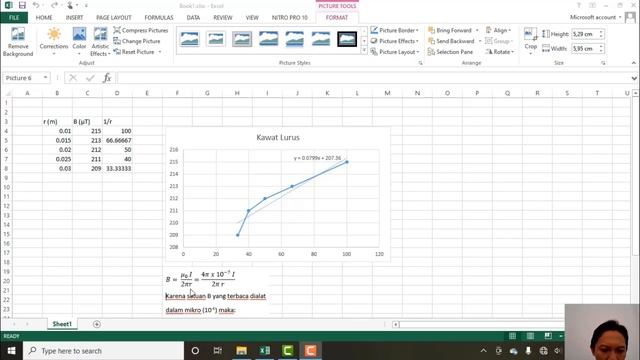Viewport: 640px width, 360px height.
Task: Switch to Normal view in the status bar
Action: point(512,336)
